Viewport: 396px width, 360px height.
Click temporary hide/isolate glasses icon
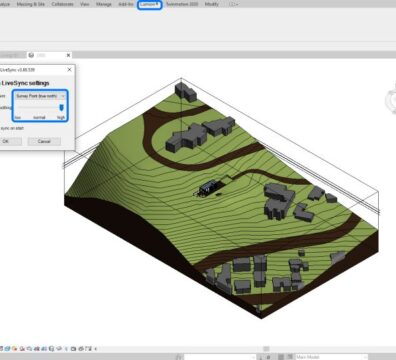(x=59, y=349)
